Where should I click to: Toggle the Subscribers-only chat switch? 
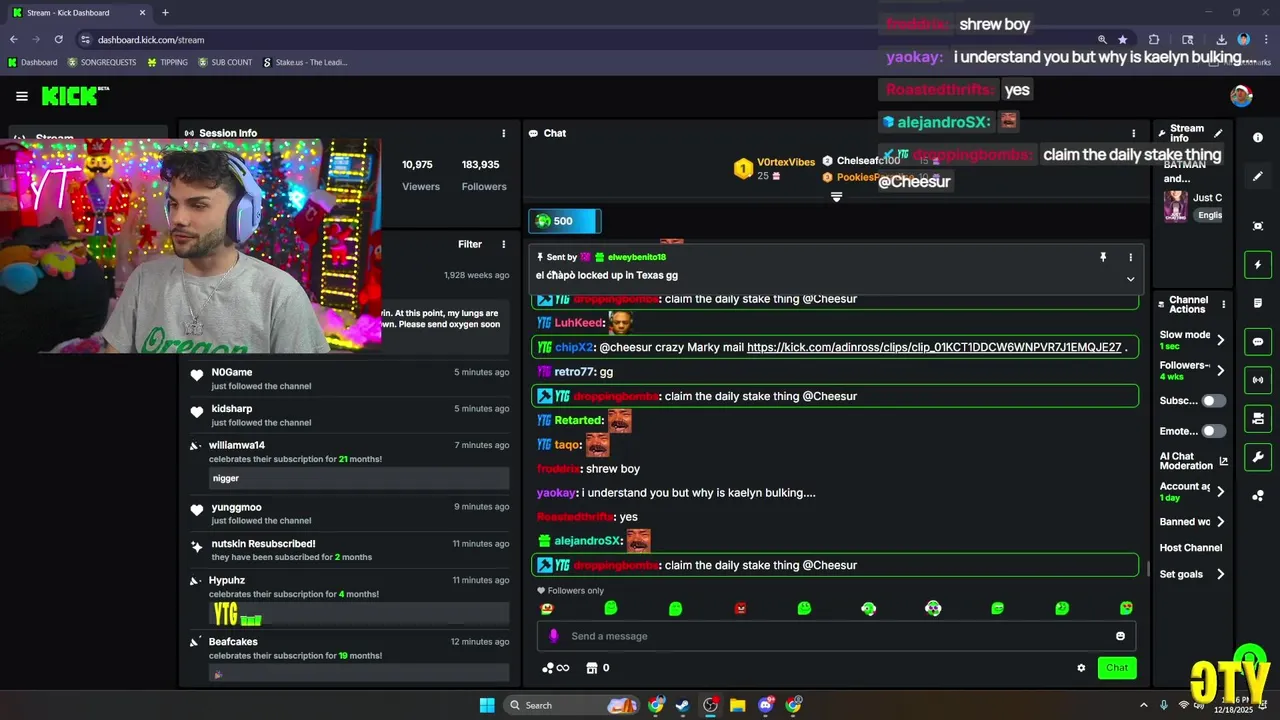[1213, 401]
